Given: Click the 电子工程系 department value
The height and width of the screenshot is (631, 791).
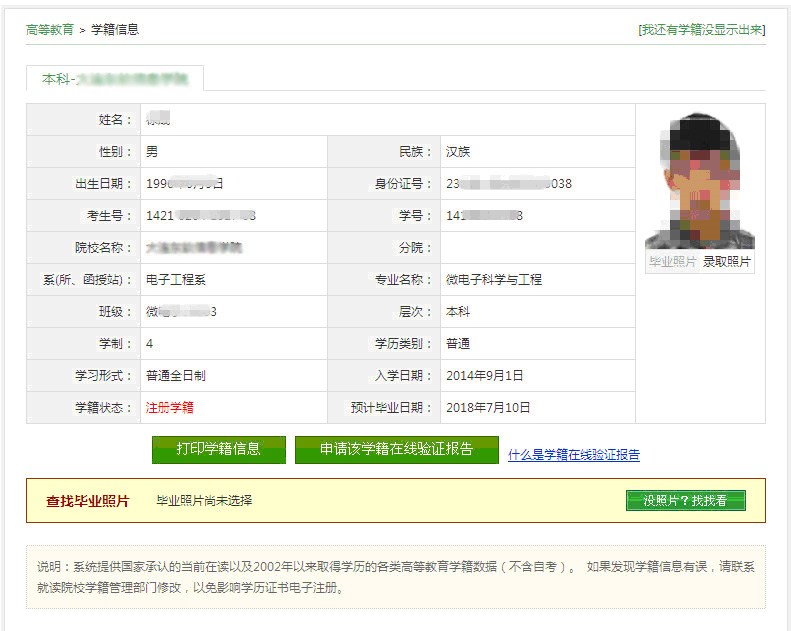Looking at the screenshot, I should click(x=176, y=280).
